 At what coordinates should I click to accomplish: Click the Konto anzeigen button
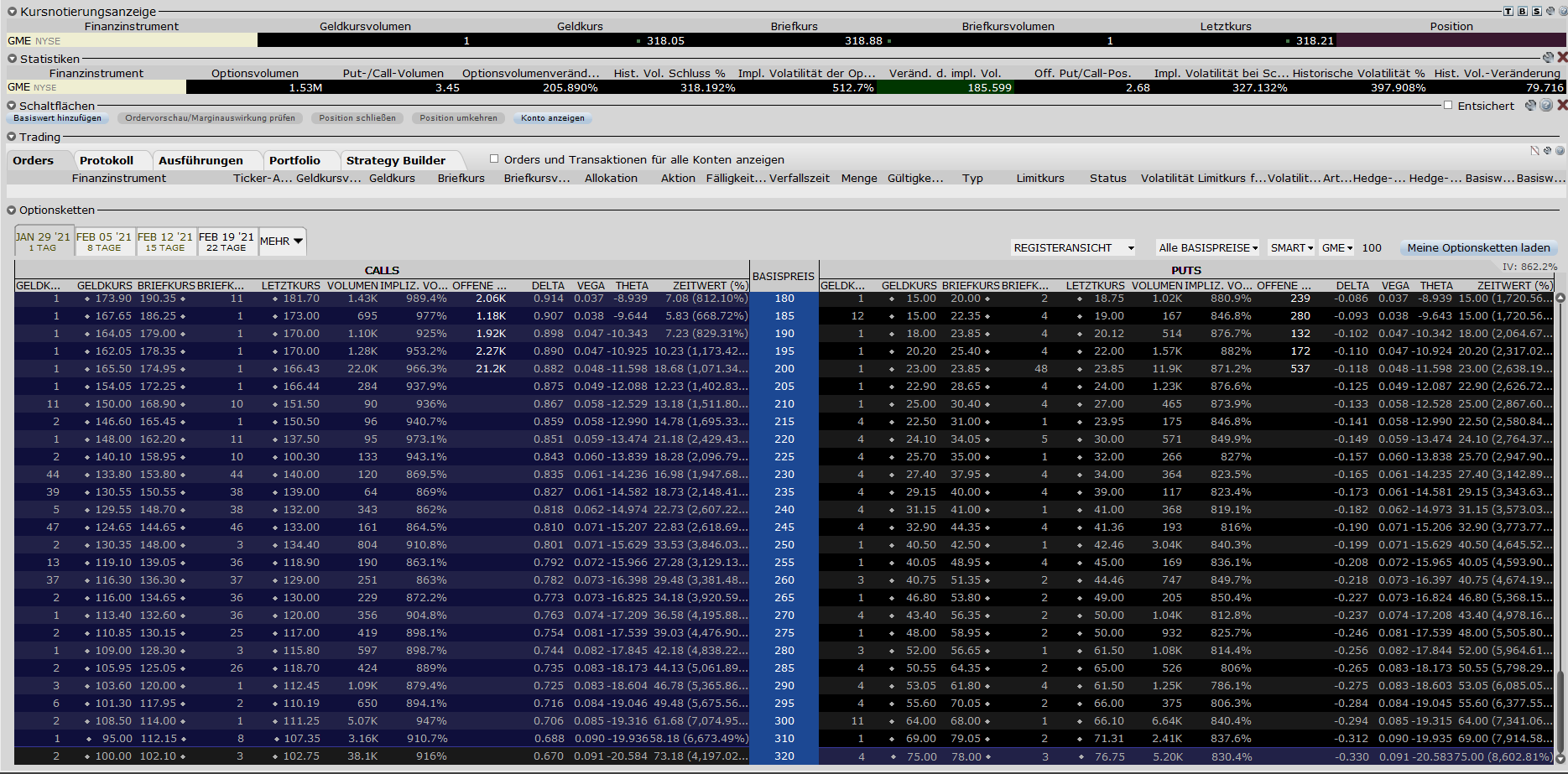[x=553, y=118]
